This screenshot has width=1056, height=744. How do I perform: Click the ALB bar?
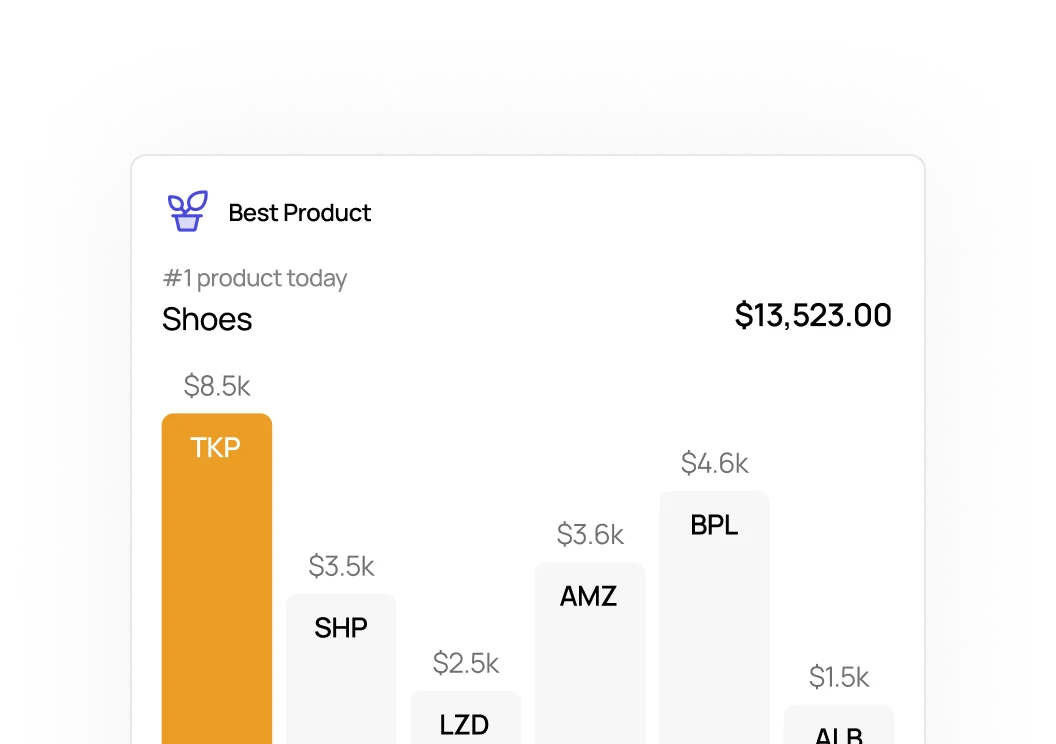(x=838, y=728)
